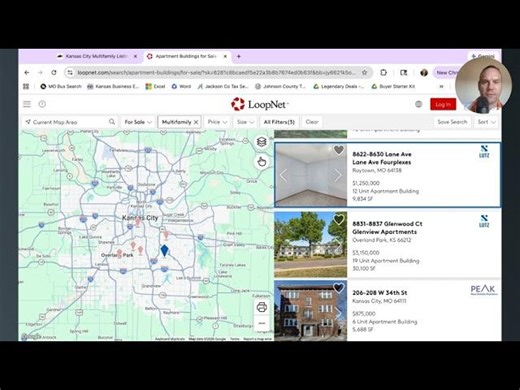Click the $1,250,000 price text

pos(366,183)
